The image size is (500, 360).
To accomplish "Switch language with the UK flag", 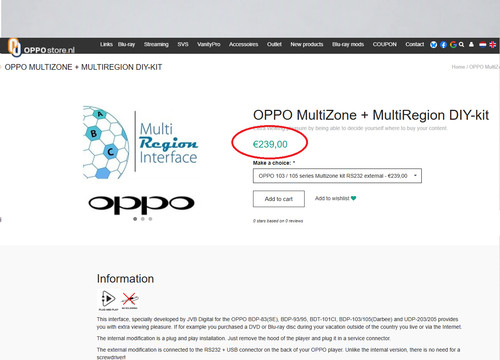I will pyautogui.click(x=492, y=44).
